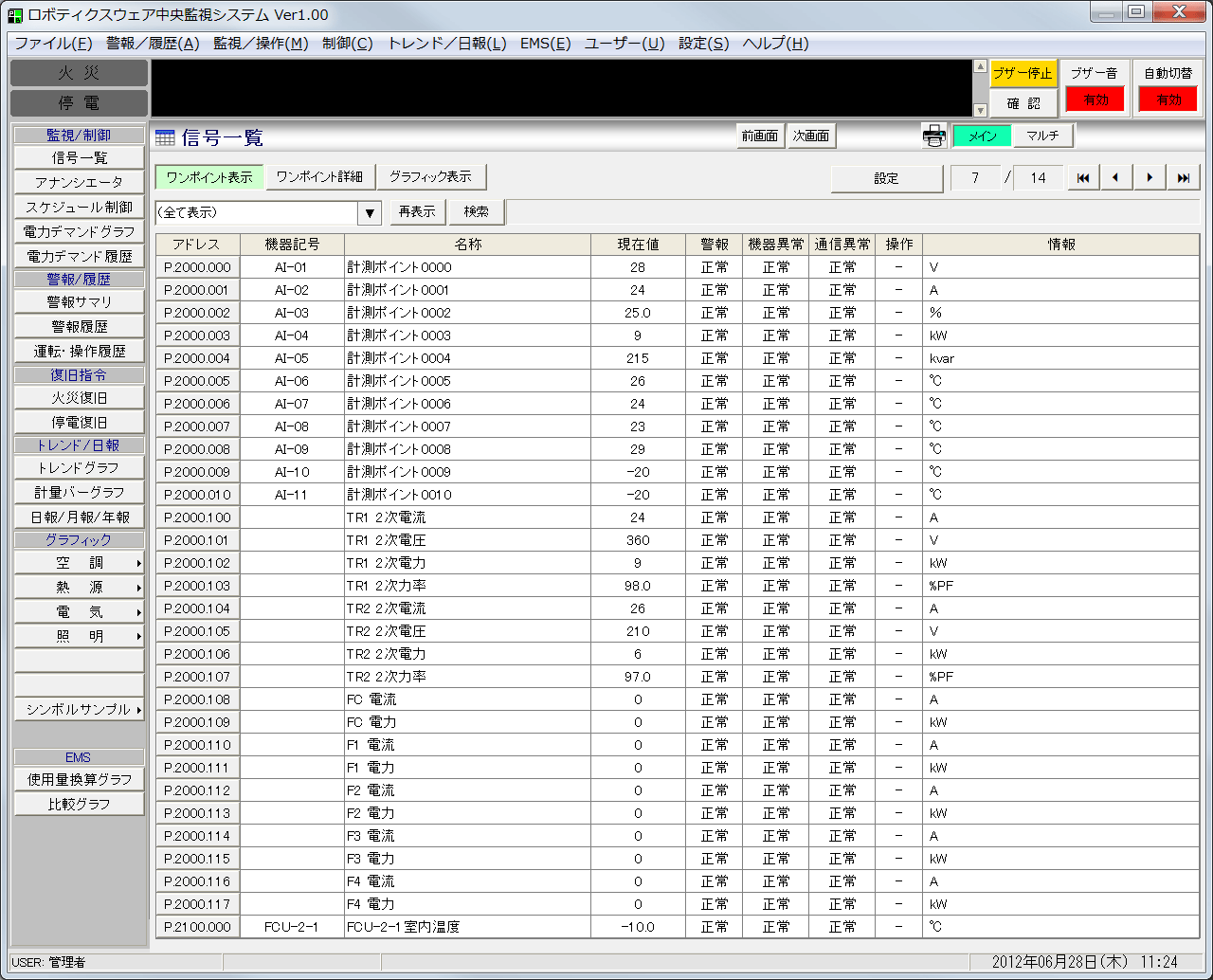Click the 信号一覧 table icon in header

pos(166,137)
